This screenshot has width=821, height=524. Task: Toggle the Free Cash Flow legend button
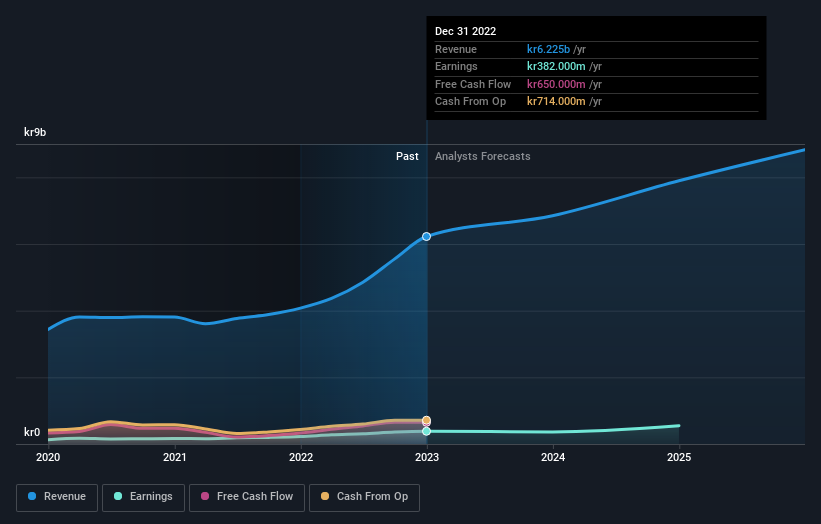tap(247, 497)
